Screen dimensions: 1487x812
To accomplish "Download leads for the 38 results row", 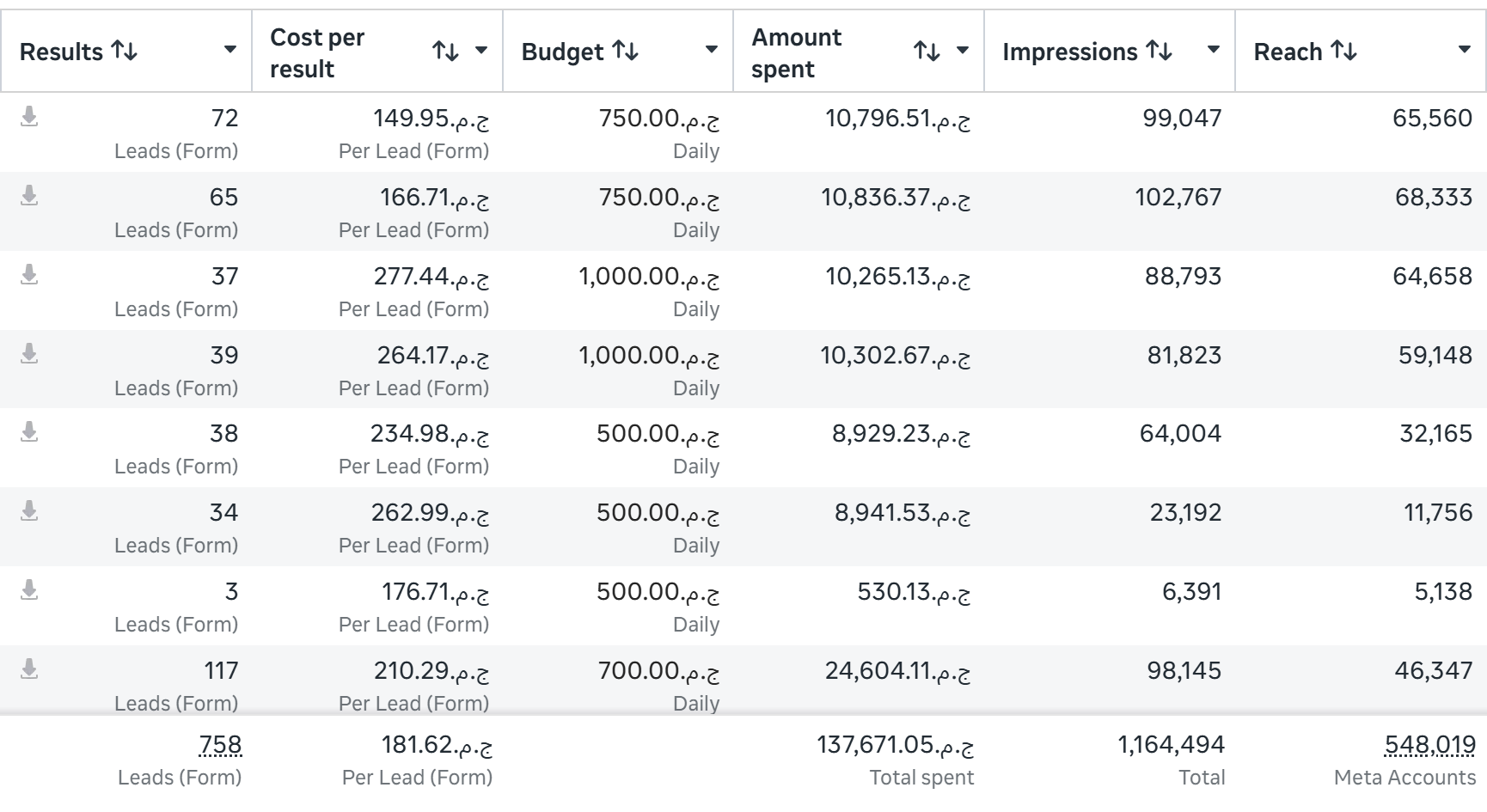I will click(29, 431).
